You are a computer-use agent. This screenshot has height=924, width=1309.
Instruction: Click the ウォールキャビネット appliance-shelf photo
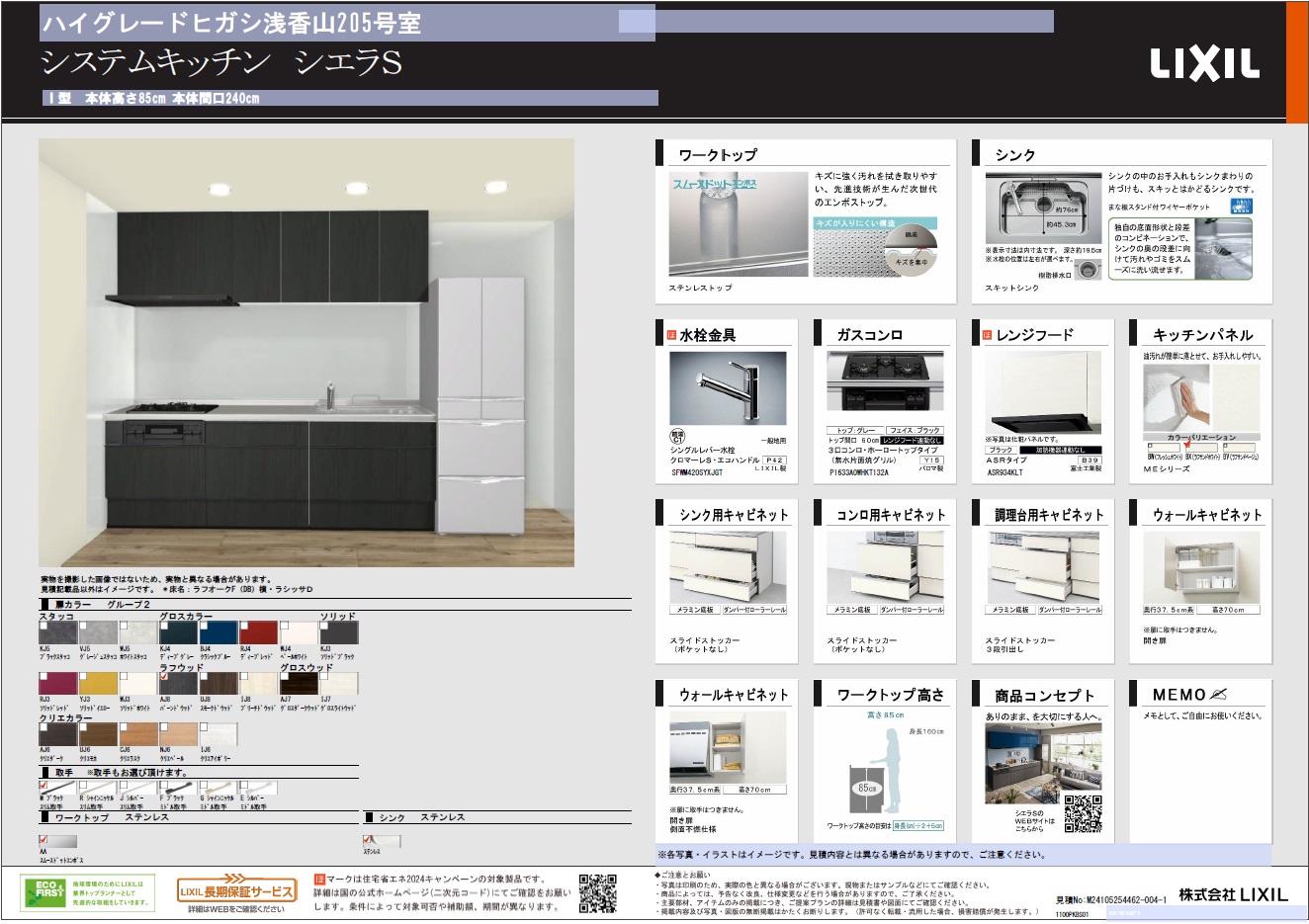click(728, 747)
